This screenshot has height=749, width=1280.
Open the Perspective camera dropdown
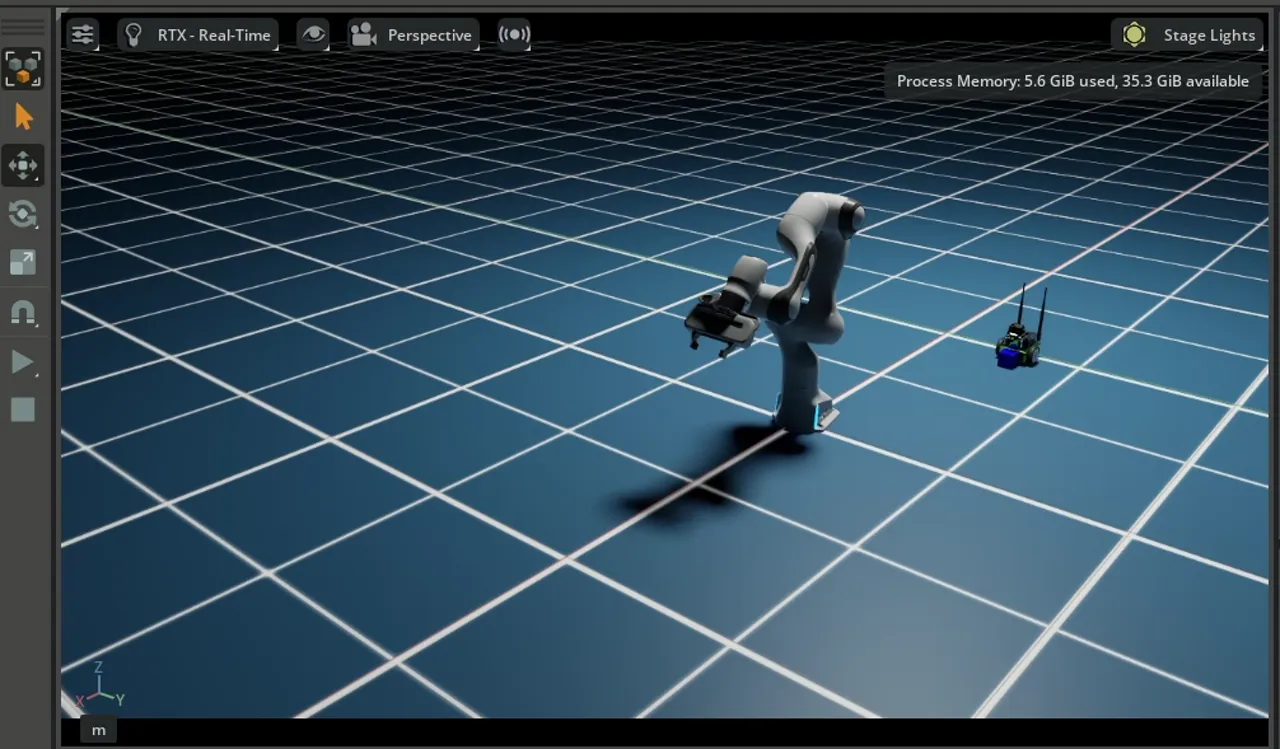(x=429, y=35)
